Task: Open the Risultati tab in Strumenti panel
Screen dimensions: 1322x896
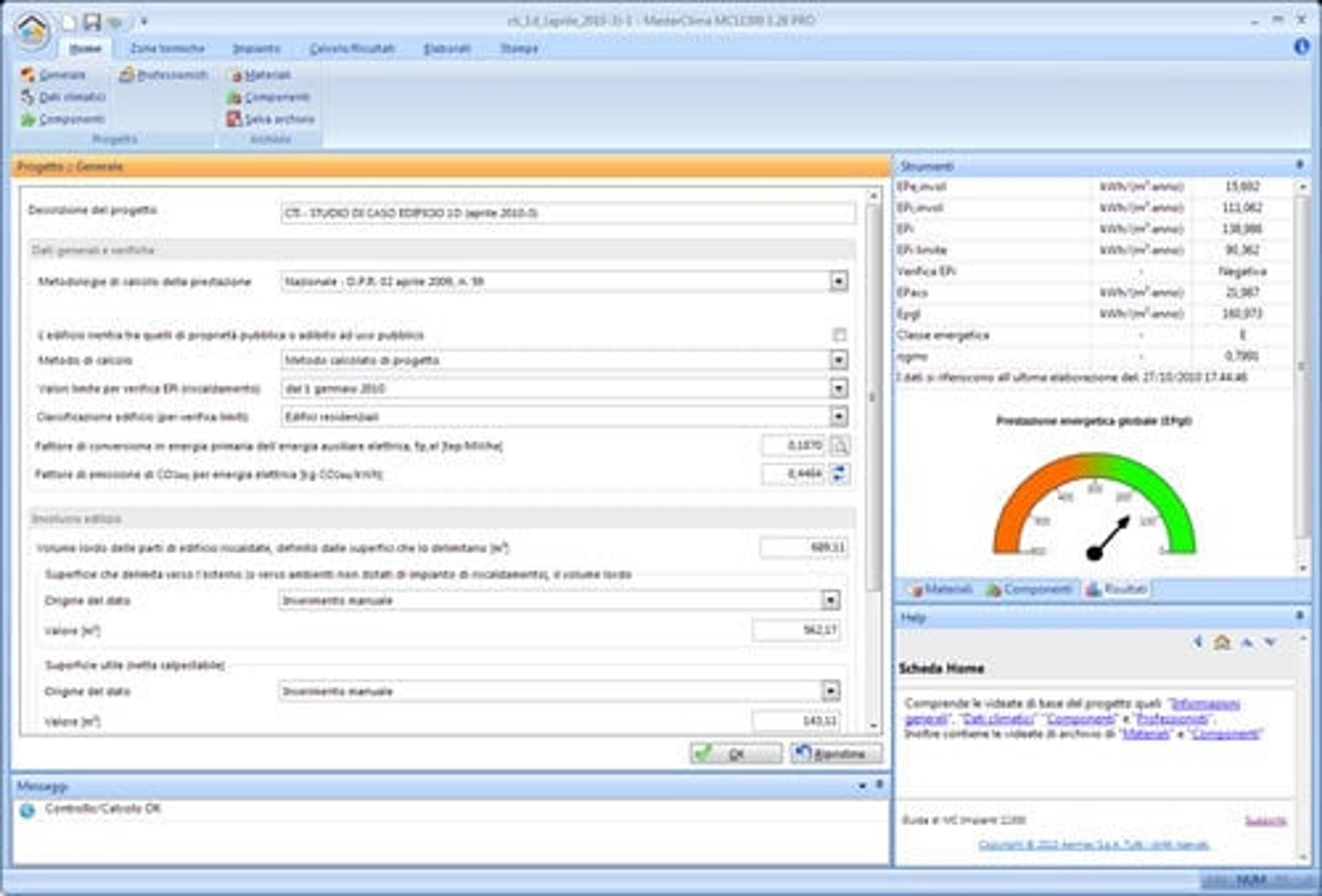Action: click(1116, 589)
